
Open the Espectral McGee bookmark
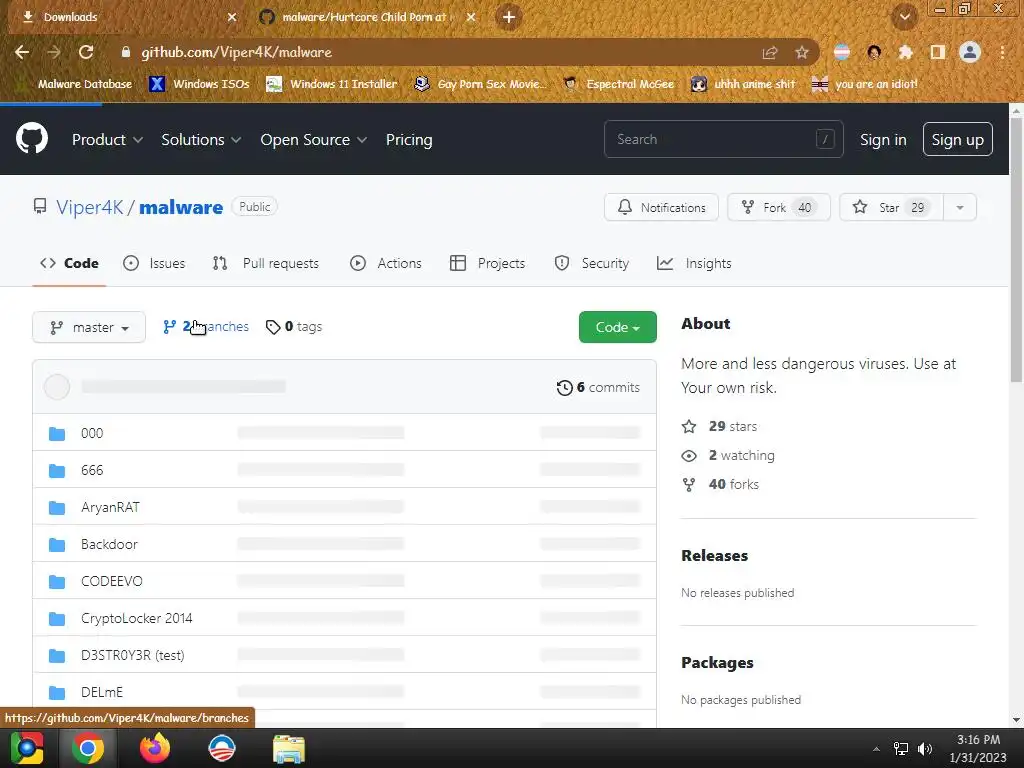coord(619,84)
